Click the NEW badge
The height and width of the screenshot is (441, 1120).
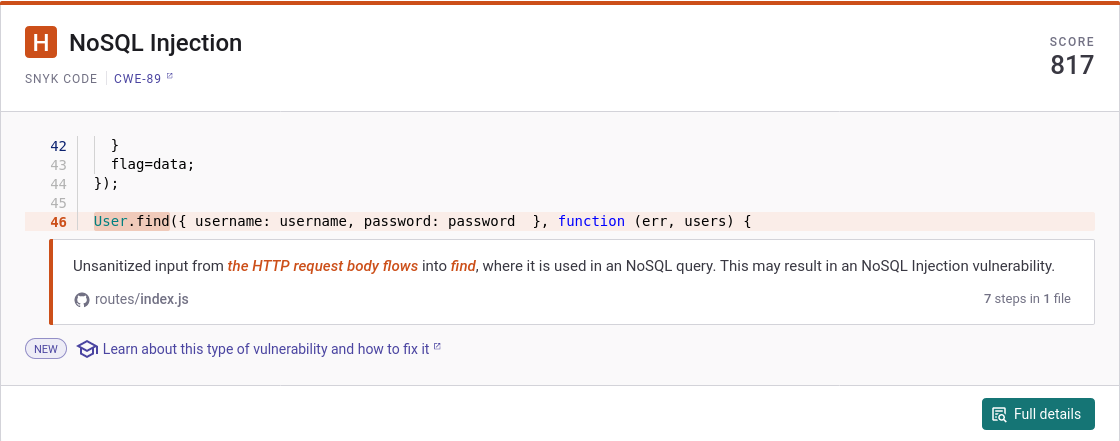point(46,349)
